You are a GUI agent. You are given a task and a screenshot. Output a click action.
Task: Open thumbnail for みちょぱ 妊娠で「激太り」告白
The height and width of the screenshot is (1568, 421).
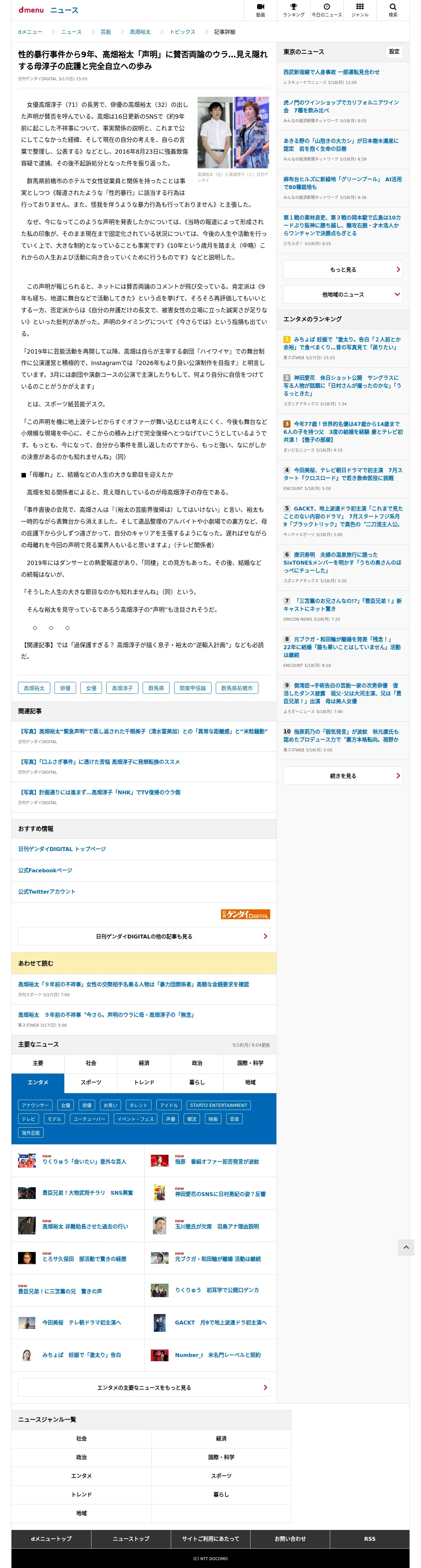[27, 1355]
